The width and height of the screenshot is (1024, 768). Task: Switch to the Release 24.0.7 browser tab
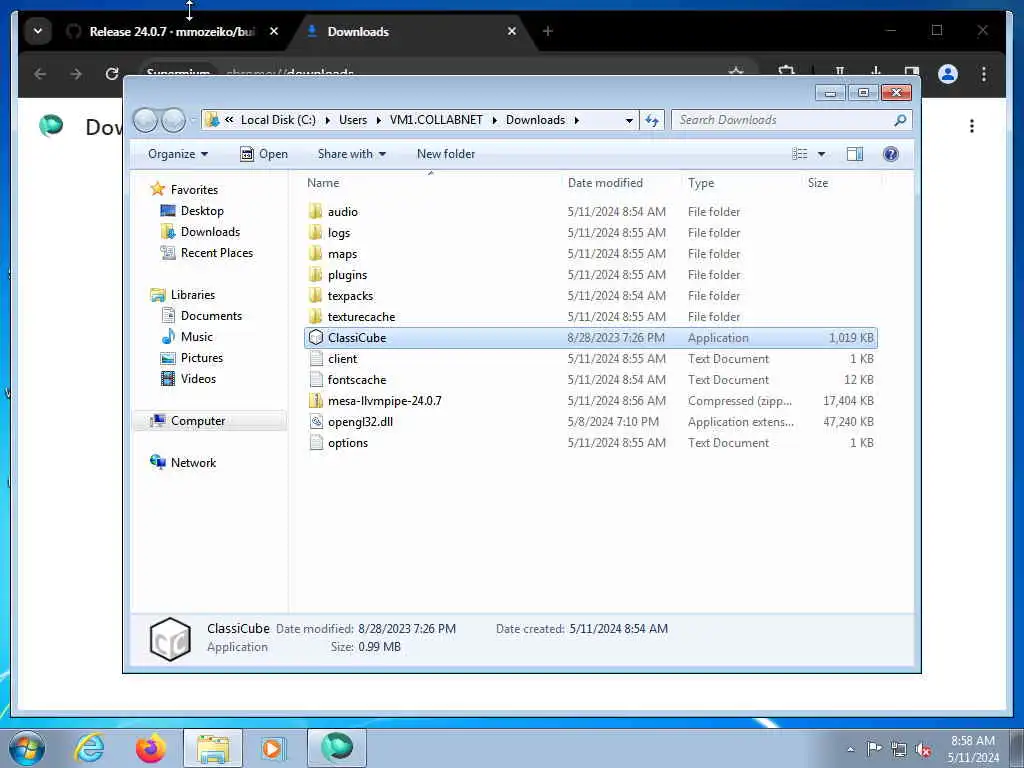172,31
